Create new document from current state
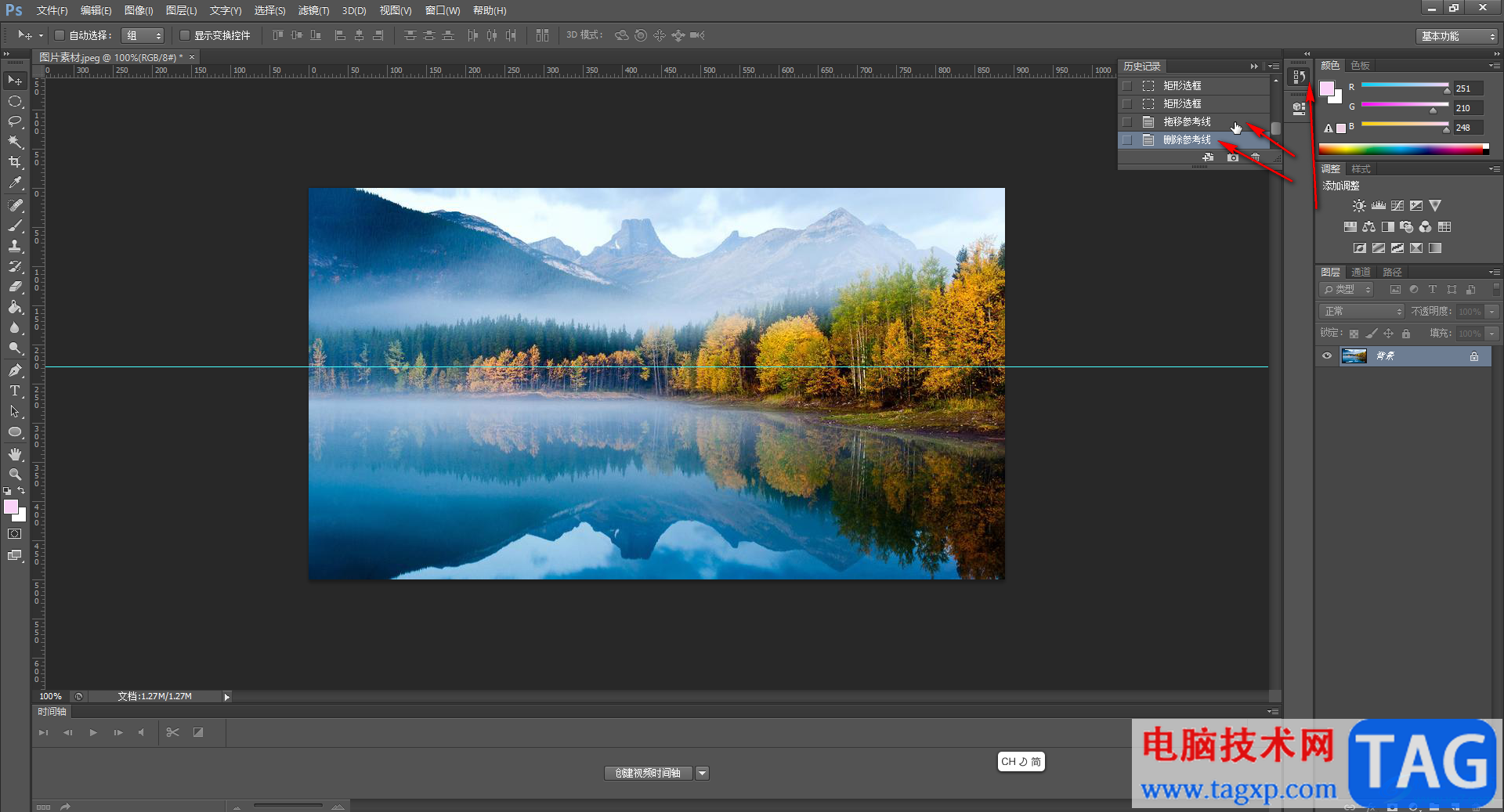 pyautogui.click(x=1208, y=157)
